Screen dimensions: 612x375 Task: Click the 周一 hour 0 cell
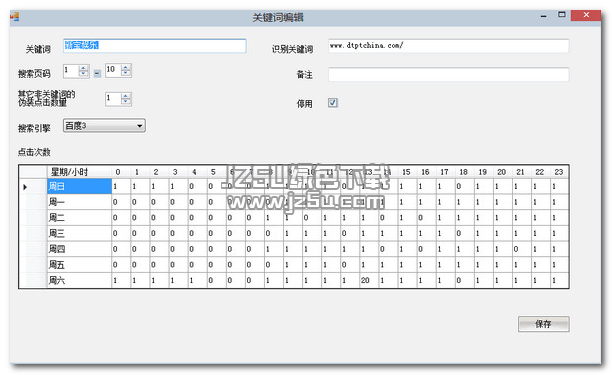tap(121, 202)
